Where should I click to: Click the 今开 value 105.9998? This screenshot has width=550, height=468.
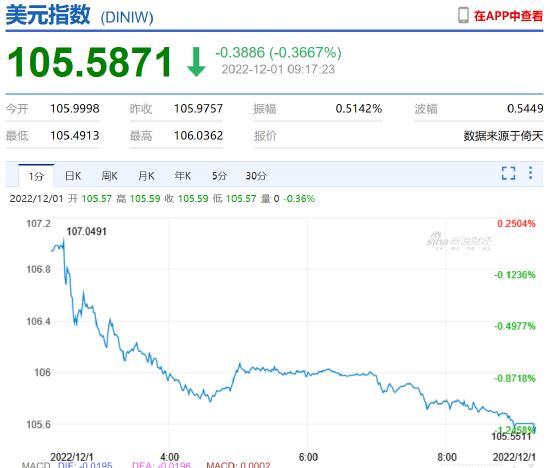tap(75, 108)
